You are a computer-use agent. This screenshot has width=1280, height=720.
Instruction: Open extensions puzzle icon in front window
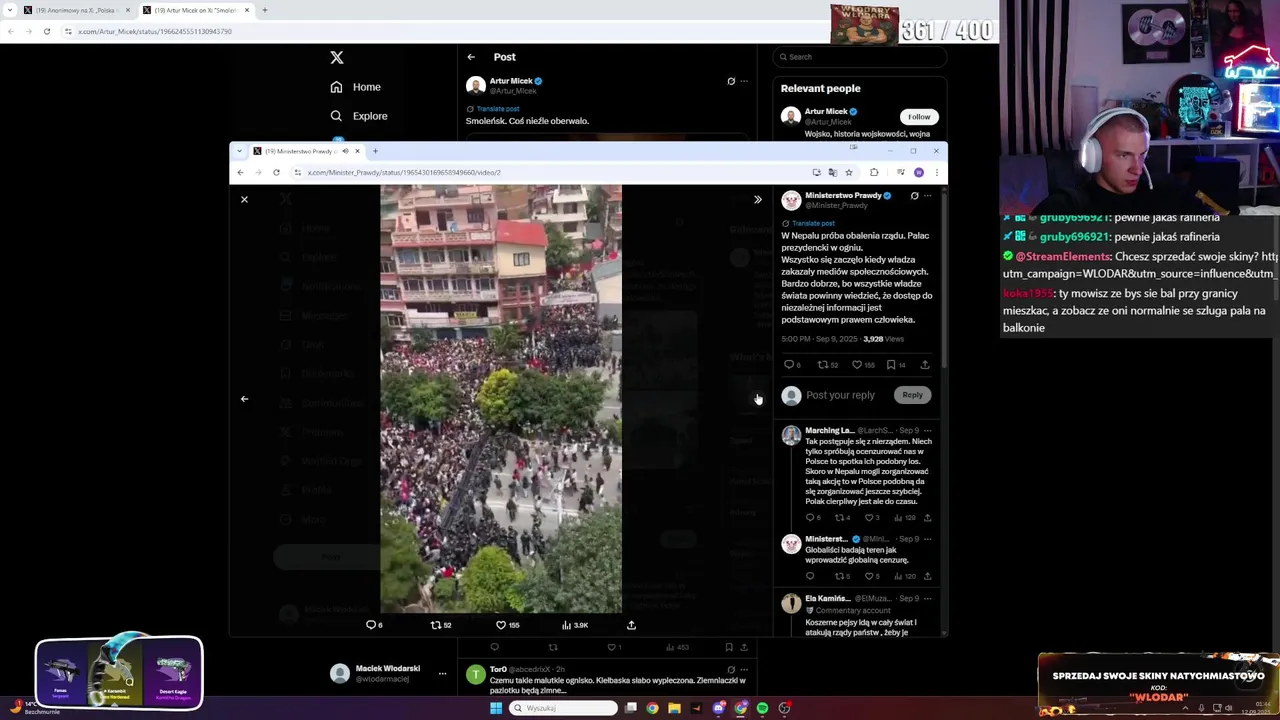pos(874,172)
